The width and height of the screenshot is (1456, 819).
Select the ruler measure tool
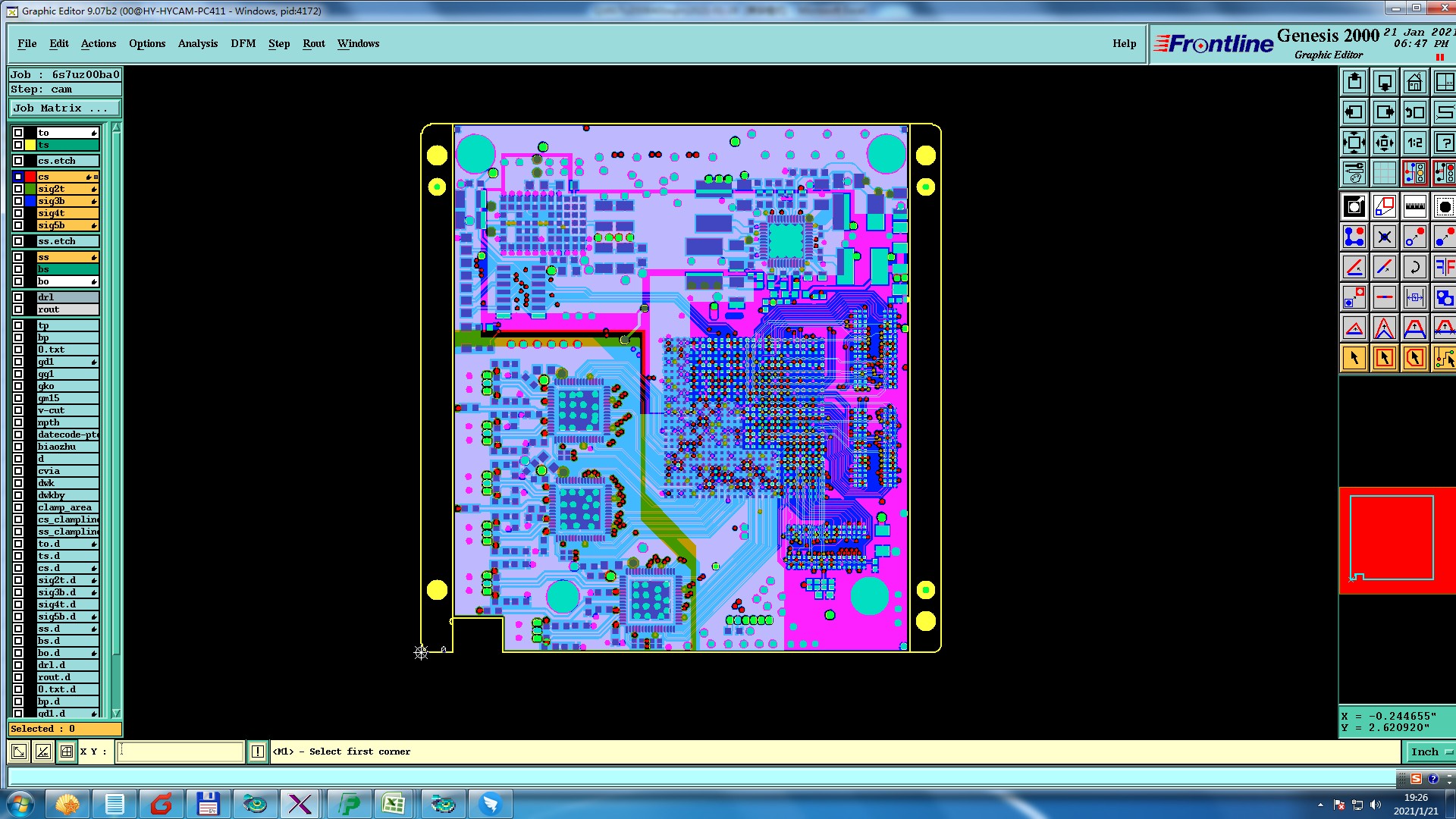1414,206
